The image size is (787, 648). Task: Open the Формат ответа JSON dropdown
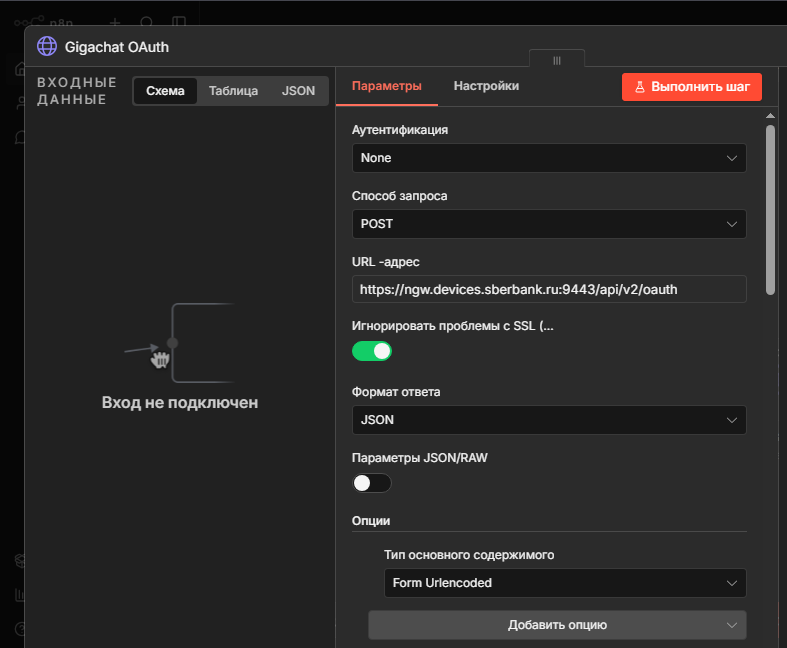[549, 420]
